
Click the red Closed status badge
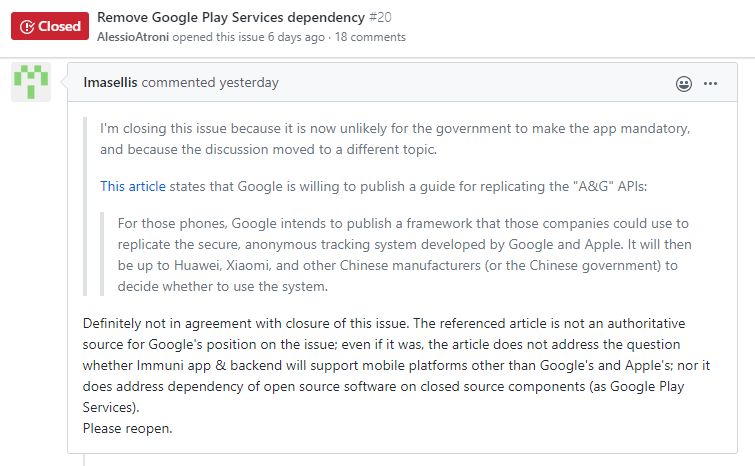coord(50,26)
